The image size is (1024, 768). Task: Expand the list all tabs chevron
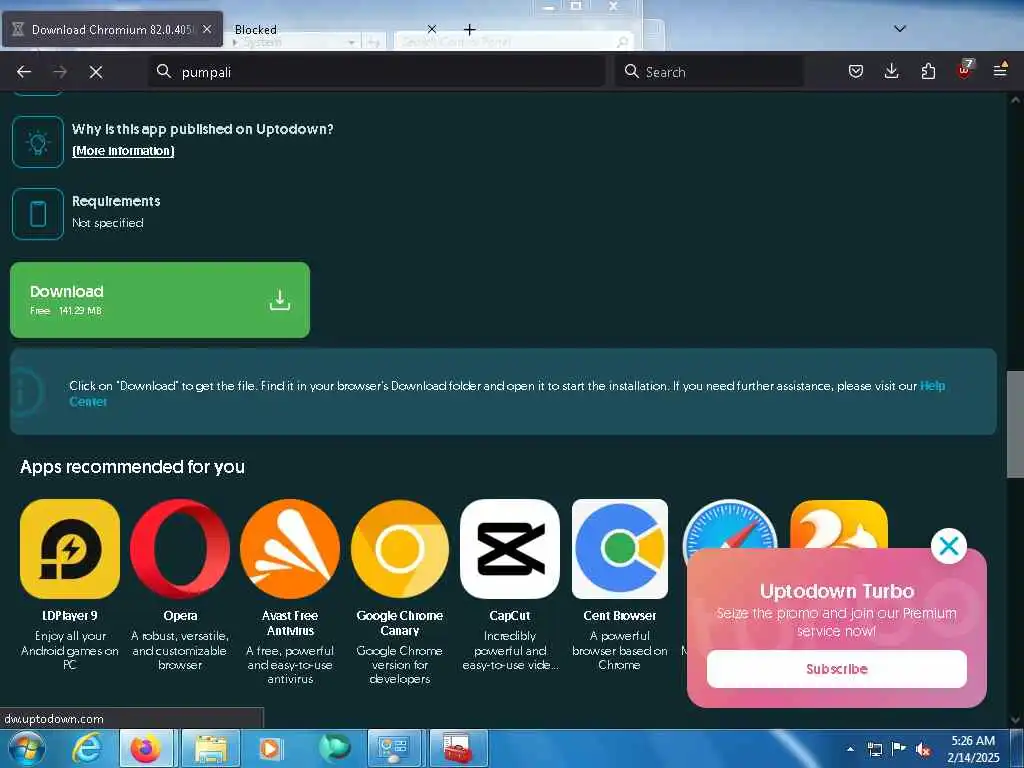pos(900,29)
